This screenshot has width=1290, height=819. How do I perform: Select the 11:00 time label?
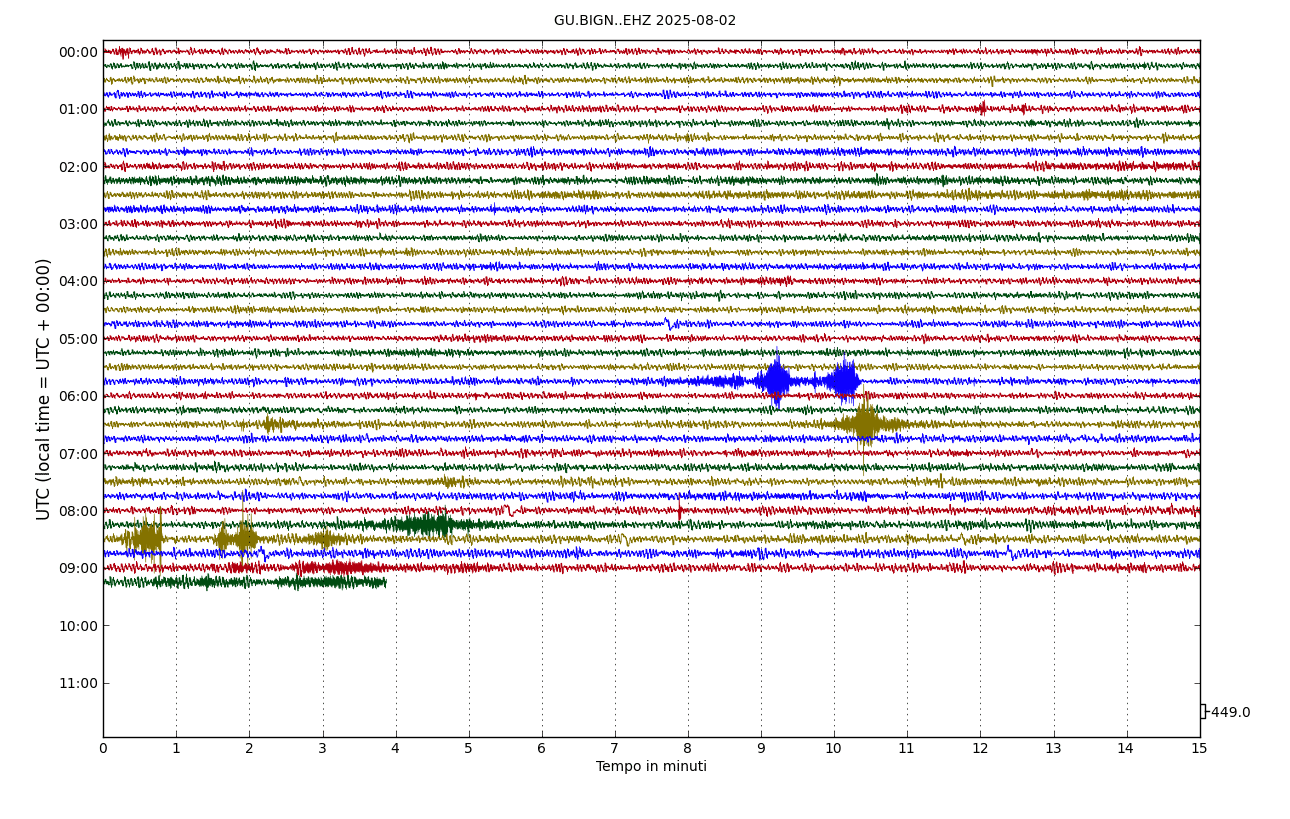pyautogui.click(x=78, y=683)
